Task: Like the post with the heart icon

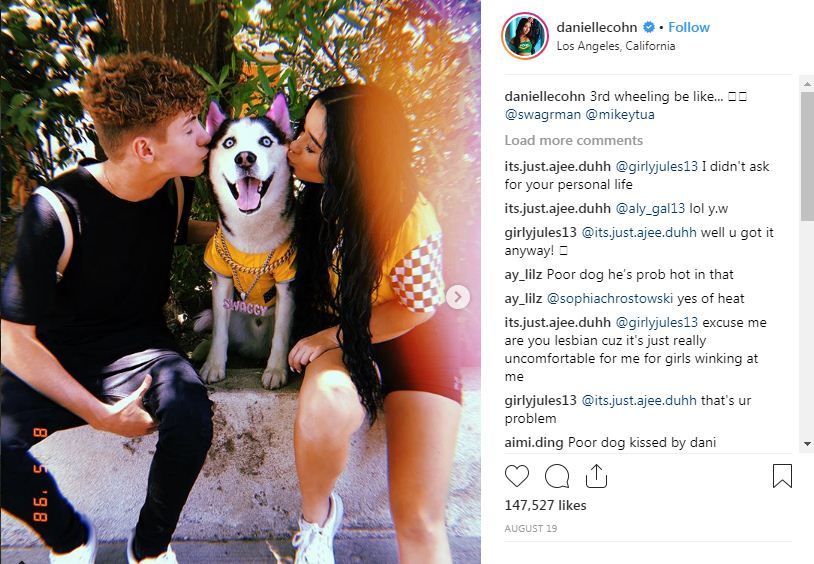Action: pos(517,476)
